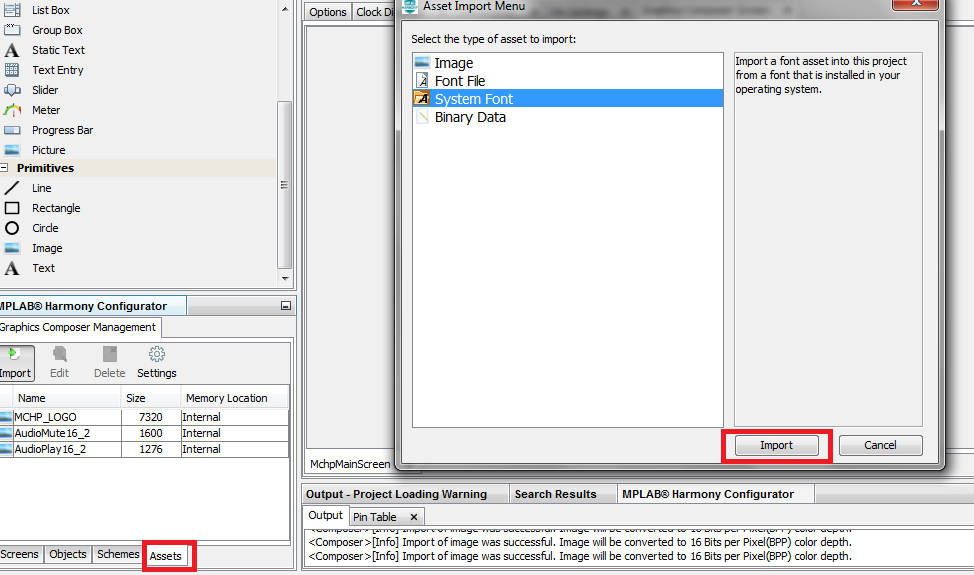Cancel the Asset Import Menu

[880, 445]
